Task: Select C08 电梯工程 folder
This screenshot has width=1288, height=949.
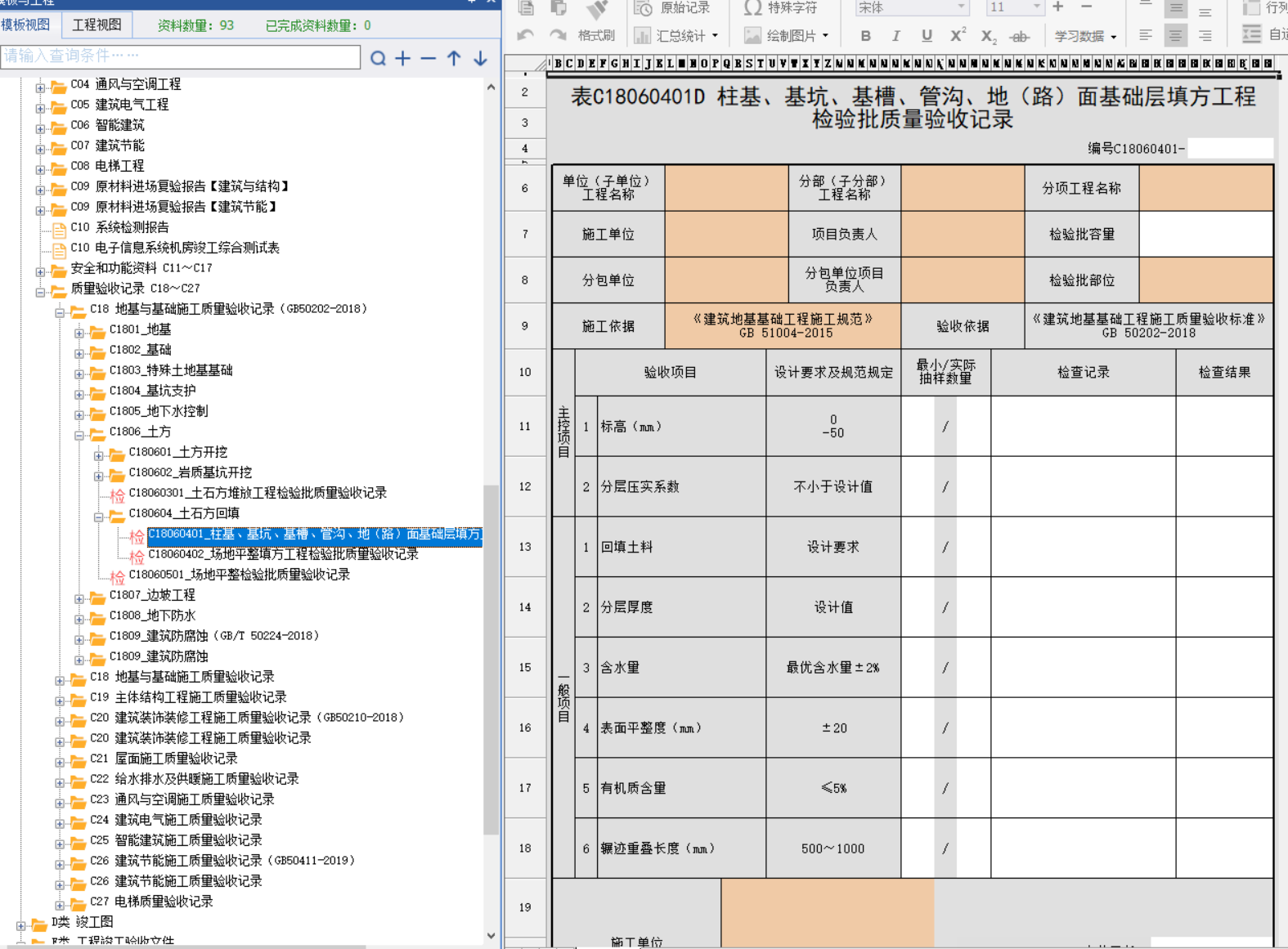Action: 107,166
